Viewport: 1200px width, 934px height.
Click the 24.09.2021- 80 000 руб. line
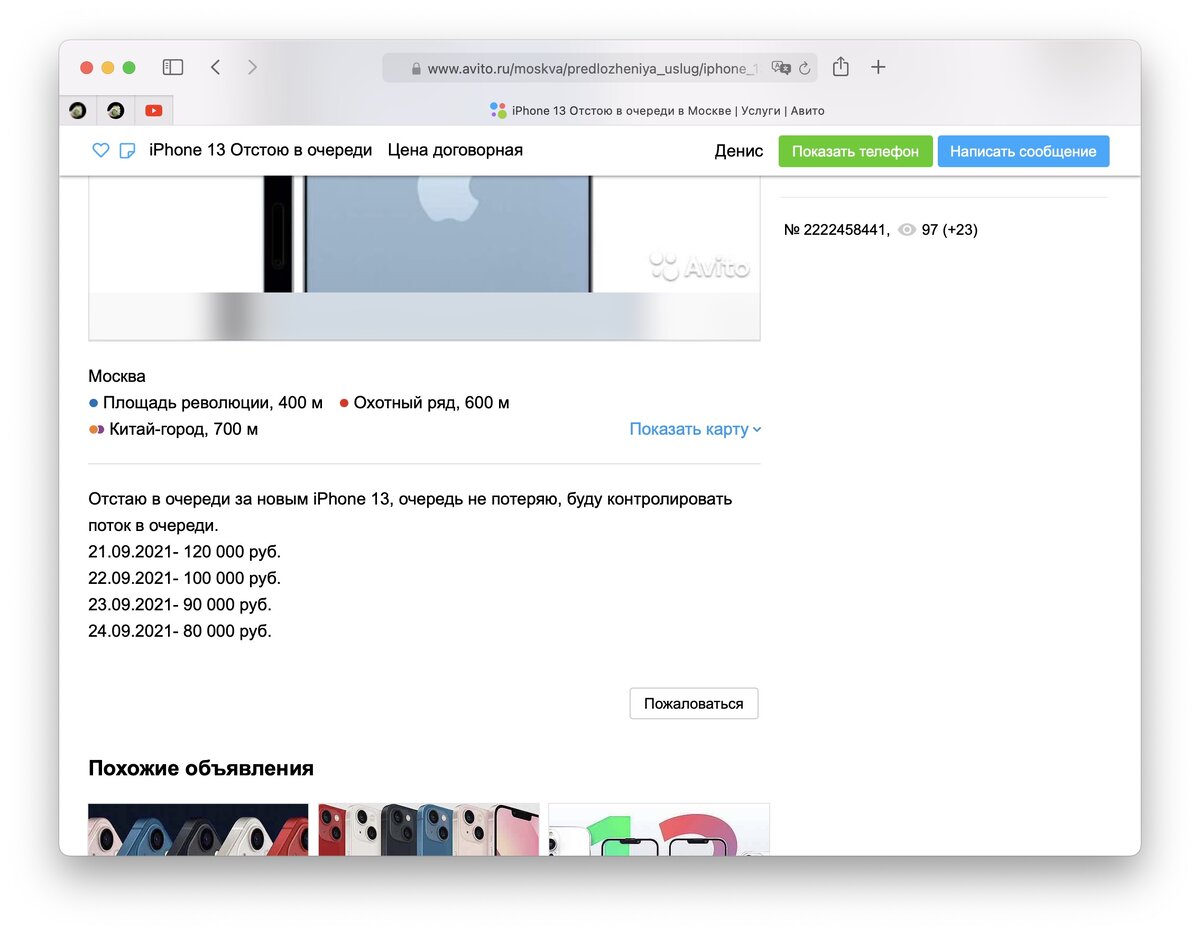click(x=180, y=631)
